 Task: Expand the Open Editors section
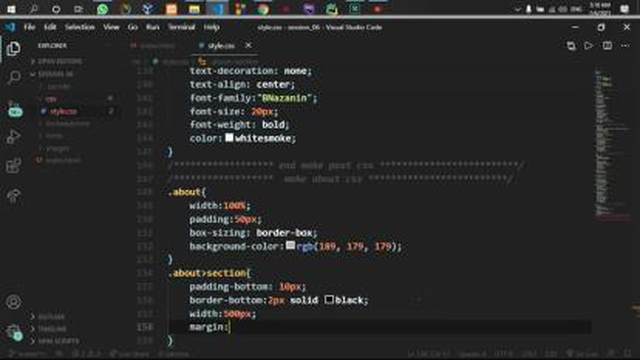pyautogui.click(x=60, y=61)
